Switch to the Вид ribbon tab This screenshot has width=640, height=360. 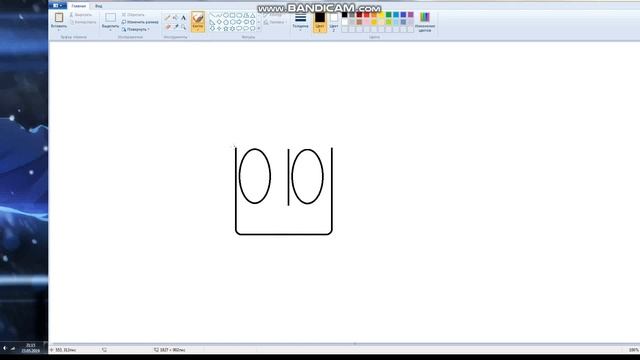point(99,6)
